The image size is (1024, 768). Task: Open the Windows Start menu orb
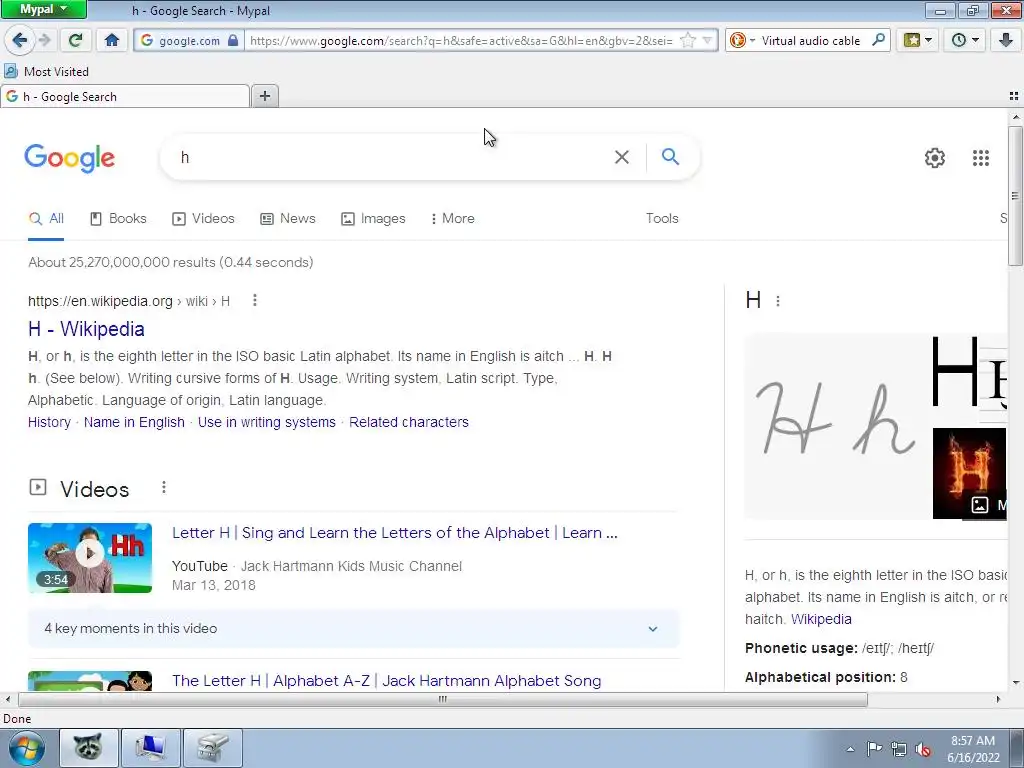pyautogui.click(x=27, y=748)
